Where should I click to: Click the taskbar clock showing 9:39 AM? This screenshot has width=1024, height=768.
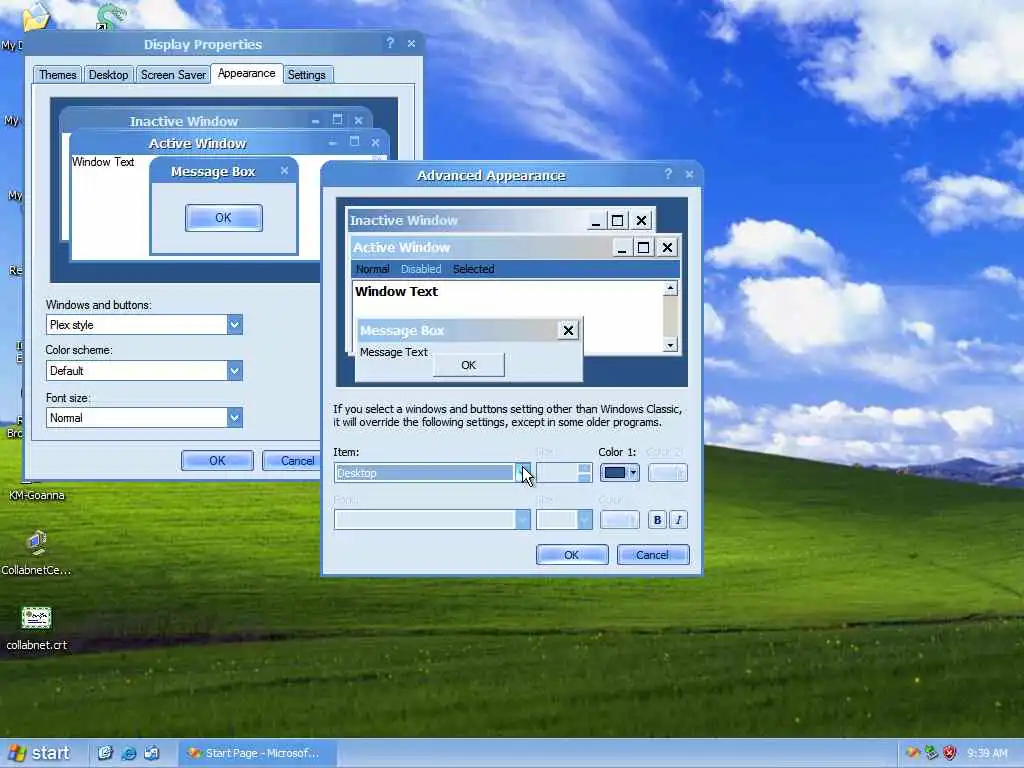click(x=987, y=753)
